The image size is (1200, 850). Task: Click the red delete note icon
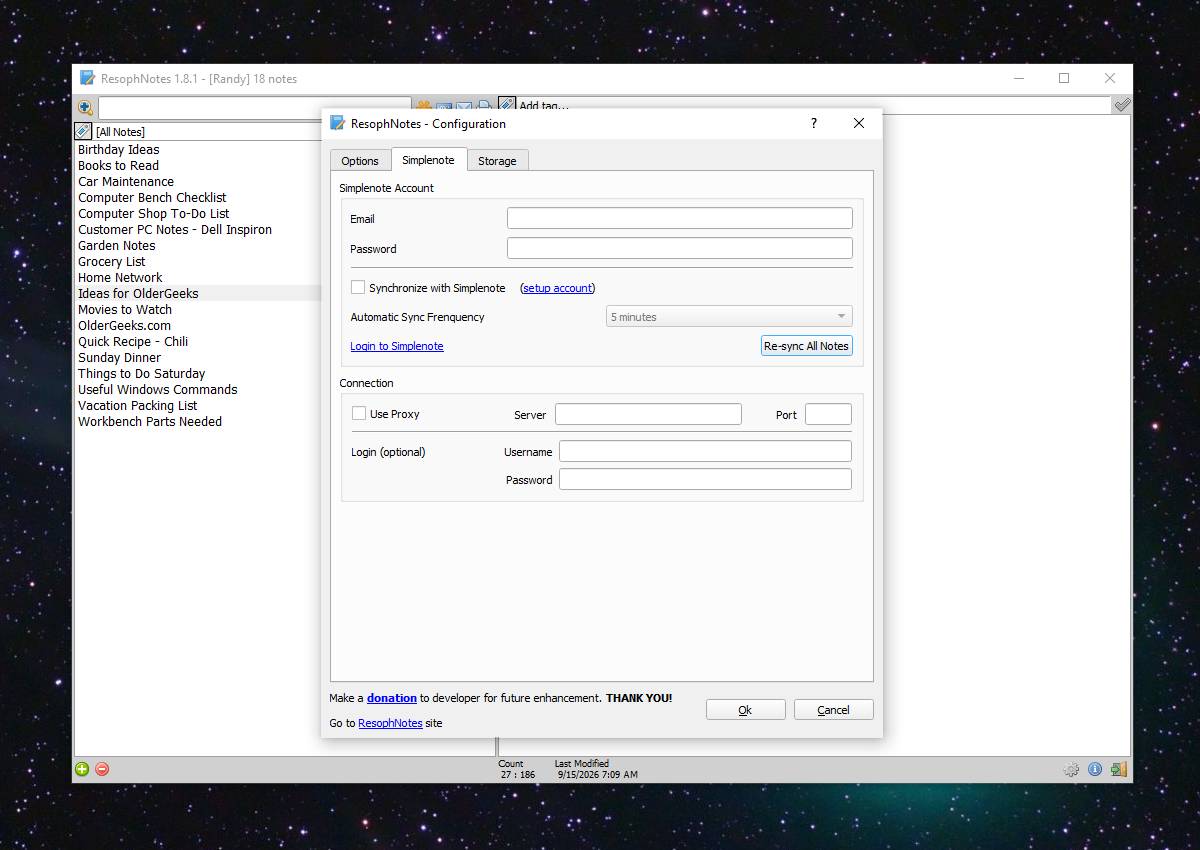pos(102,769)
